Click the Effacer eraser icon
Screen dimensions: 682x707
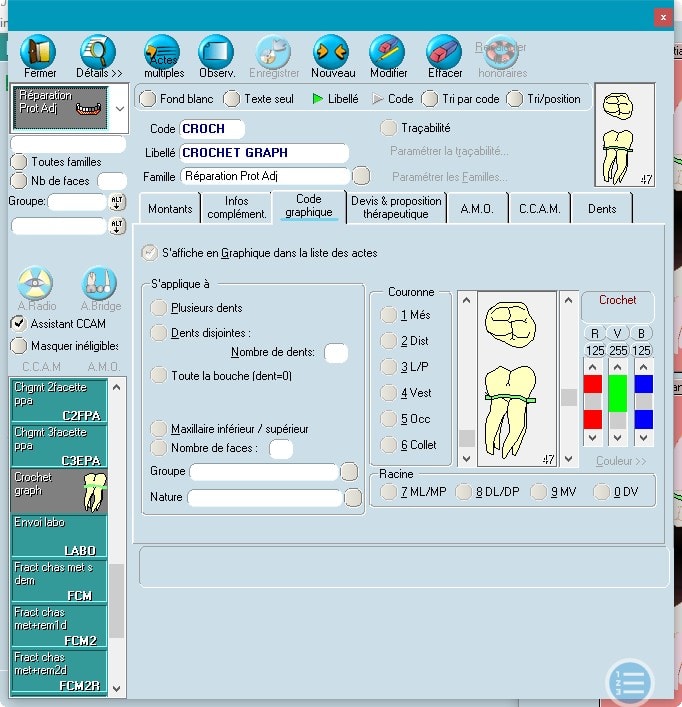(444, 52)
